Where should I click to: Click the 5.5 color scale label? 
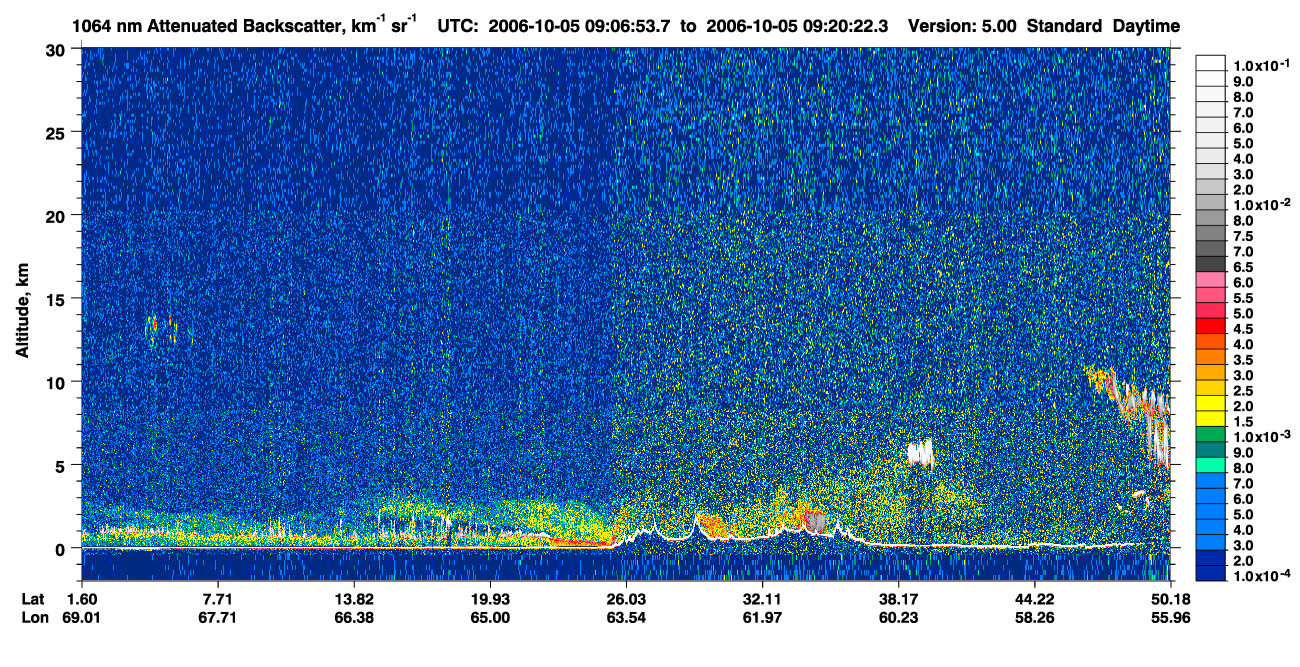(x=1243, y=298)
